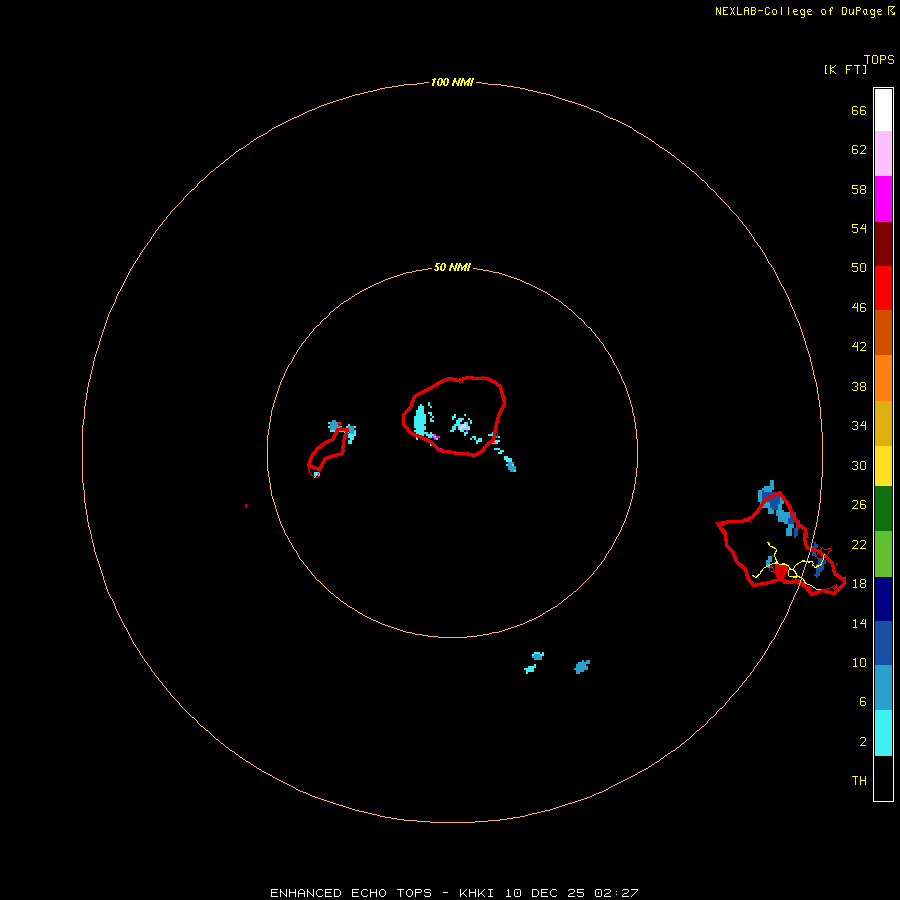Screen dimensions: 900x900
Task: Click the '54' scale value
Action: point(859,228)
